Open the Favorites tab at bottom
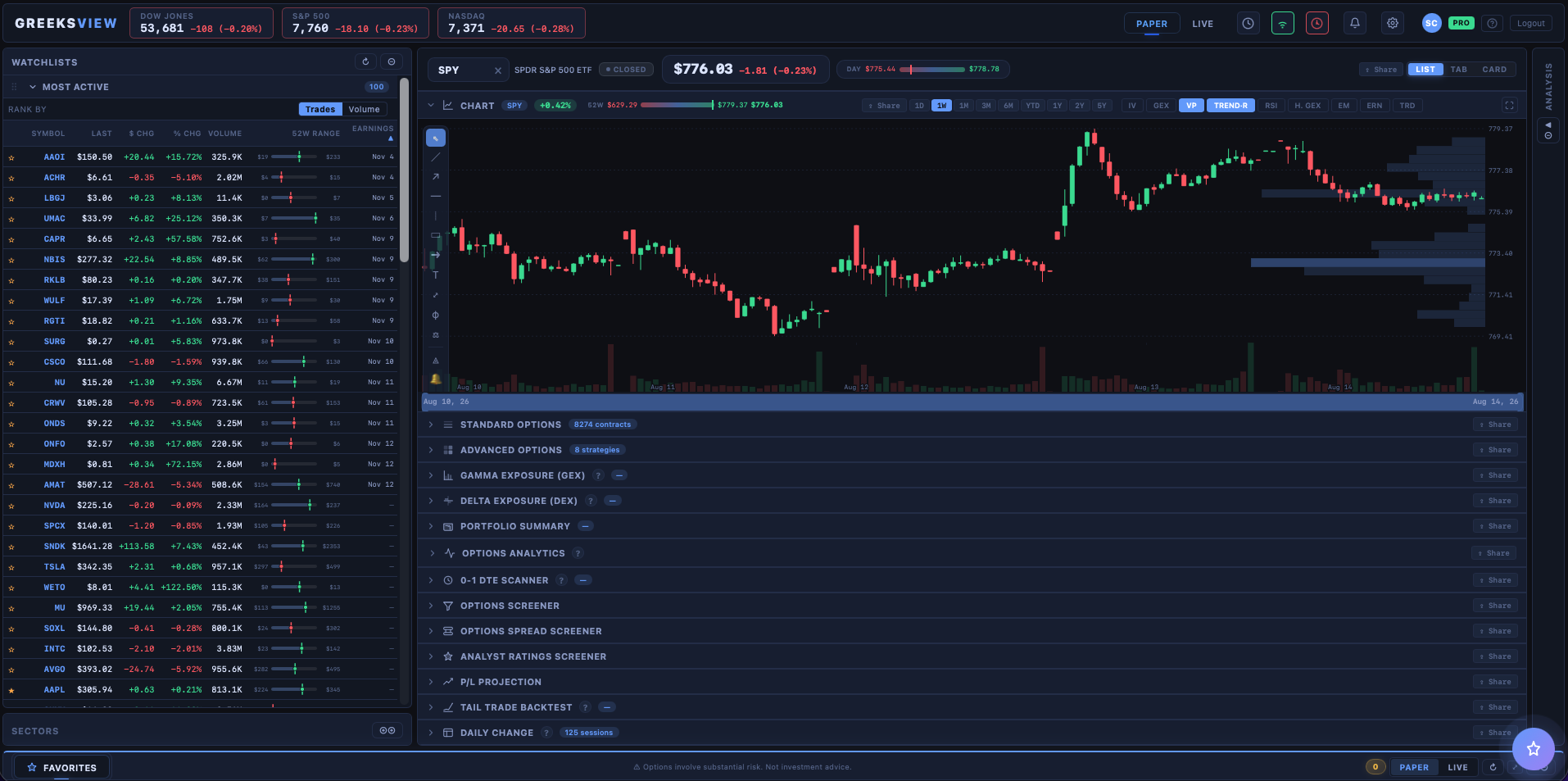This screenshot has height=781, width=1568. (61, 768)
